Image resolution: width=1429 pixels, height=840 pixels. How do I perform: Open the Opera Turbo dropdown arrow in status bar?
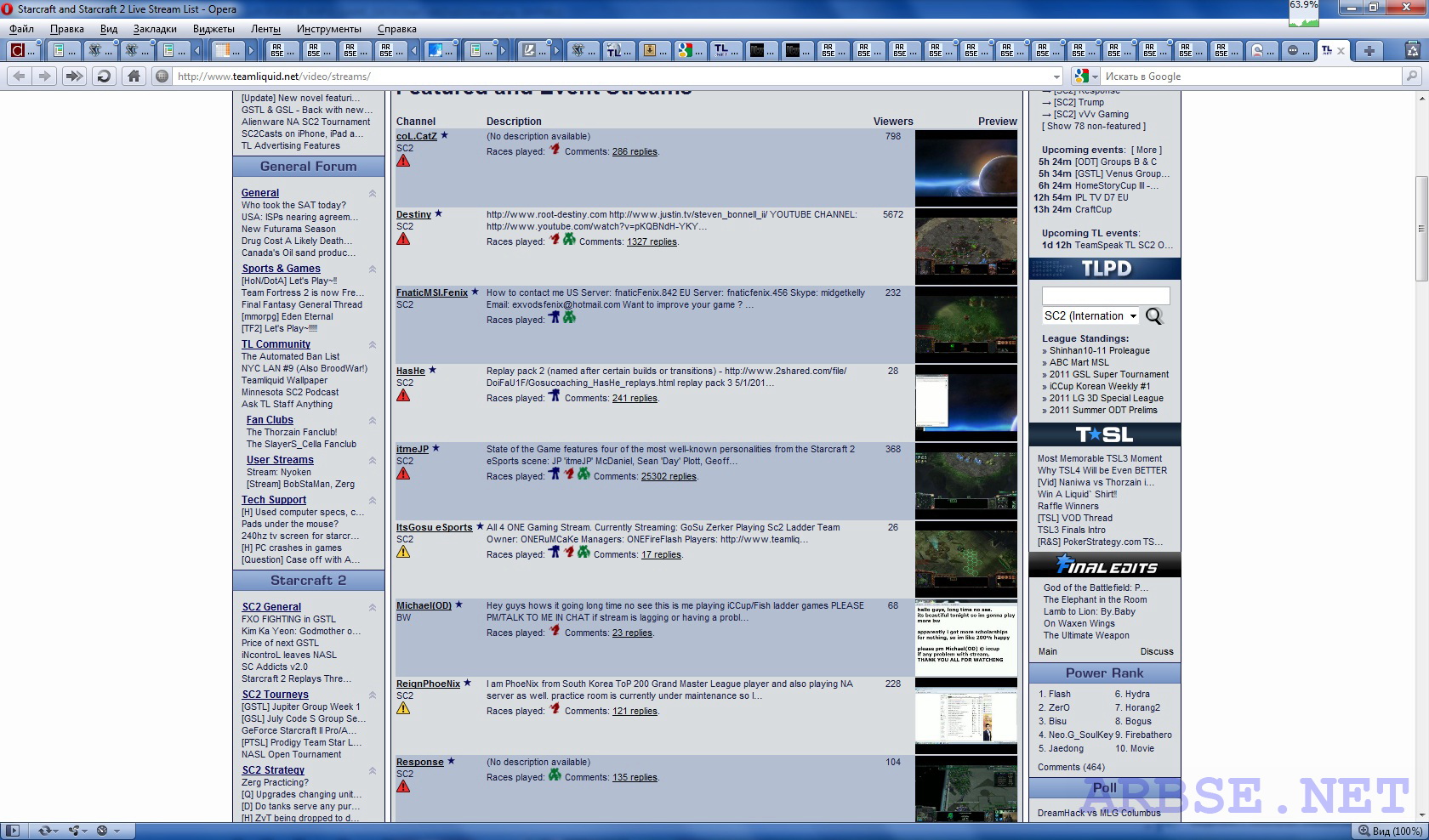pyautogui.click(x=117, y=831)
